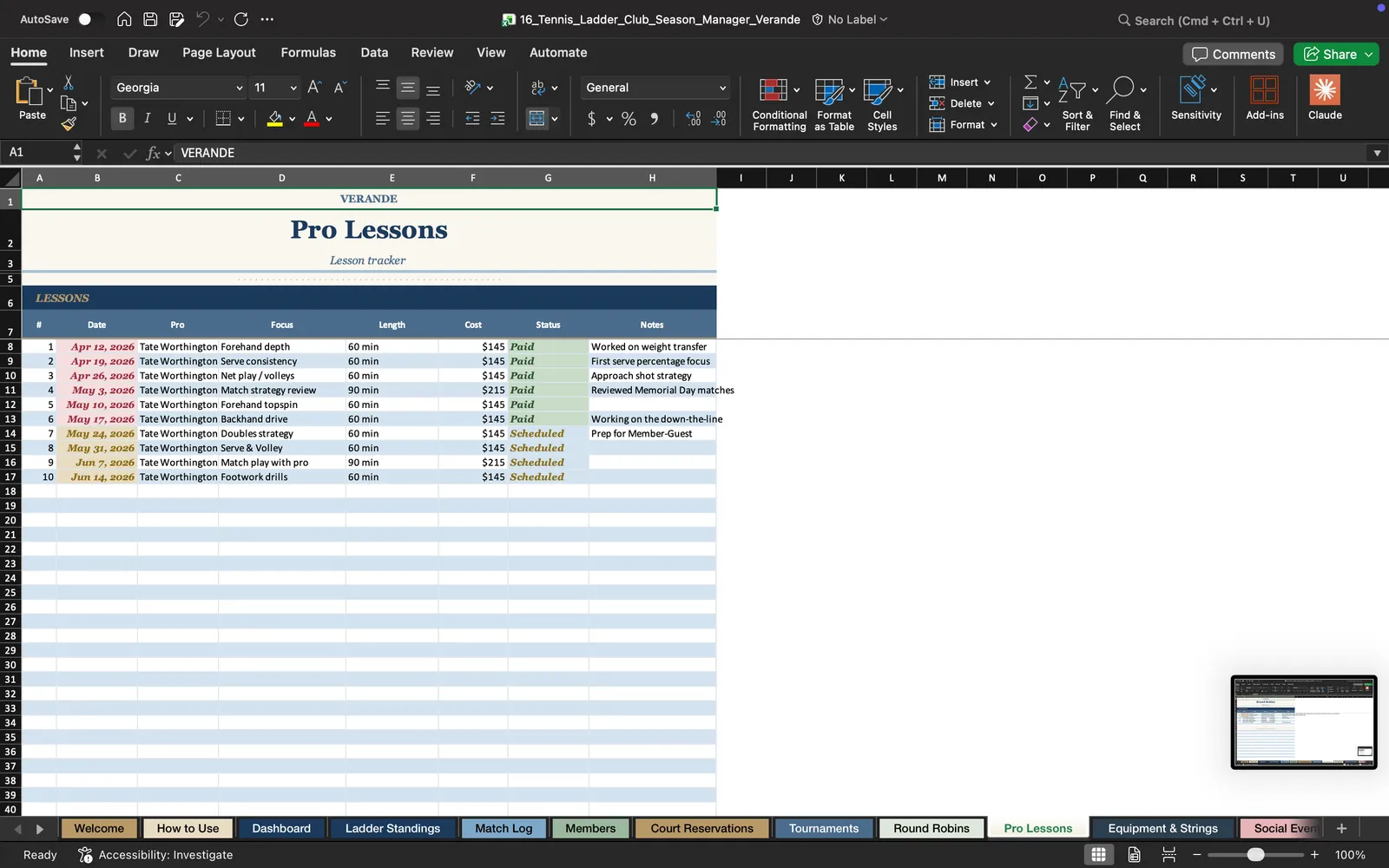Click the Redo arrow
This screenshot has width=1389, height=868.
(x=241, y=19)
